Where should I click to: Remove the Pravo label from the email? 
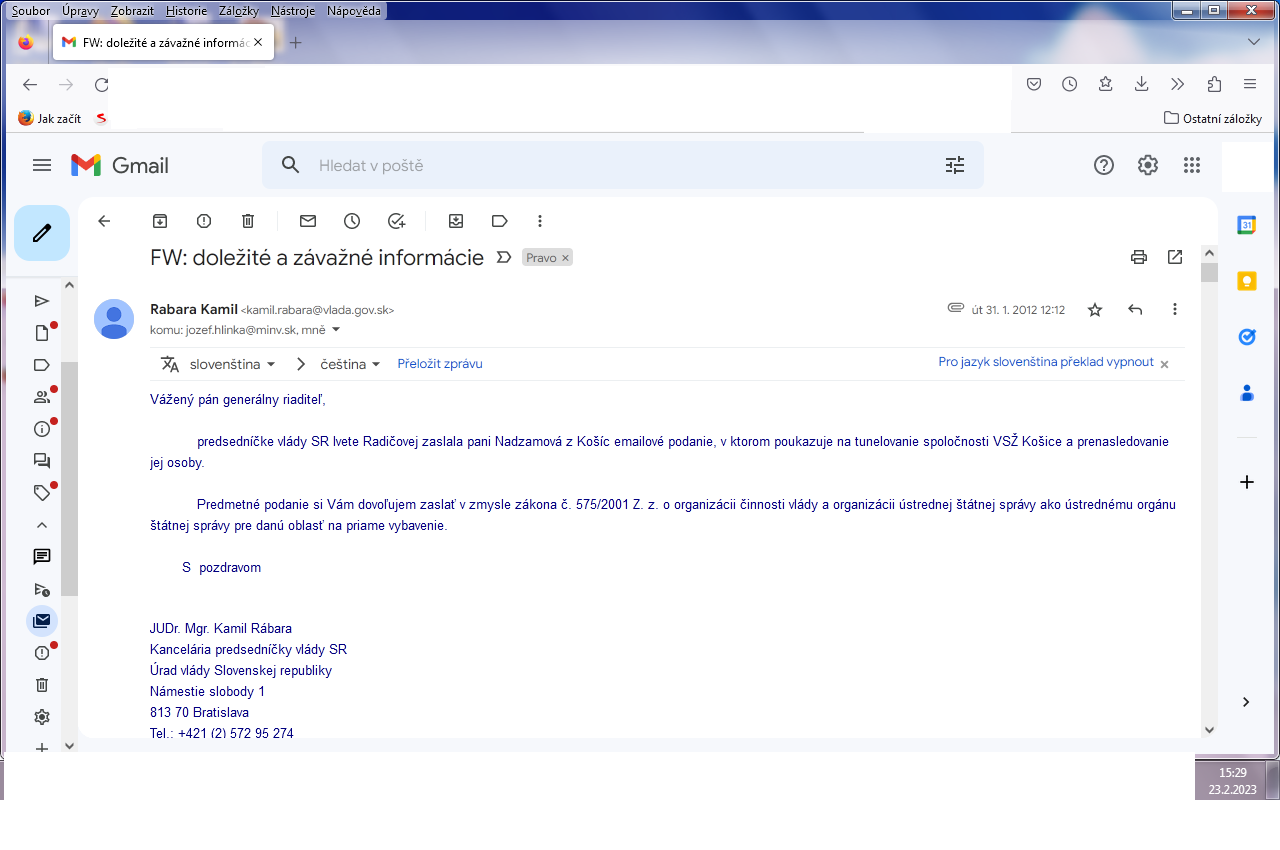pyautogui.click(x=565, y=258)
